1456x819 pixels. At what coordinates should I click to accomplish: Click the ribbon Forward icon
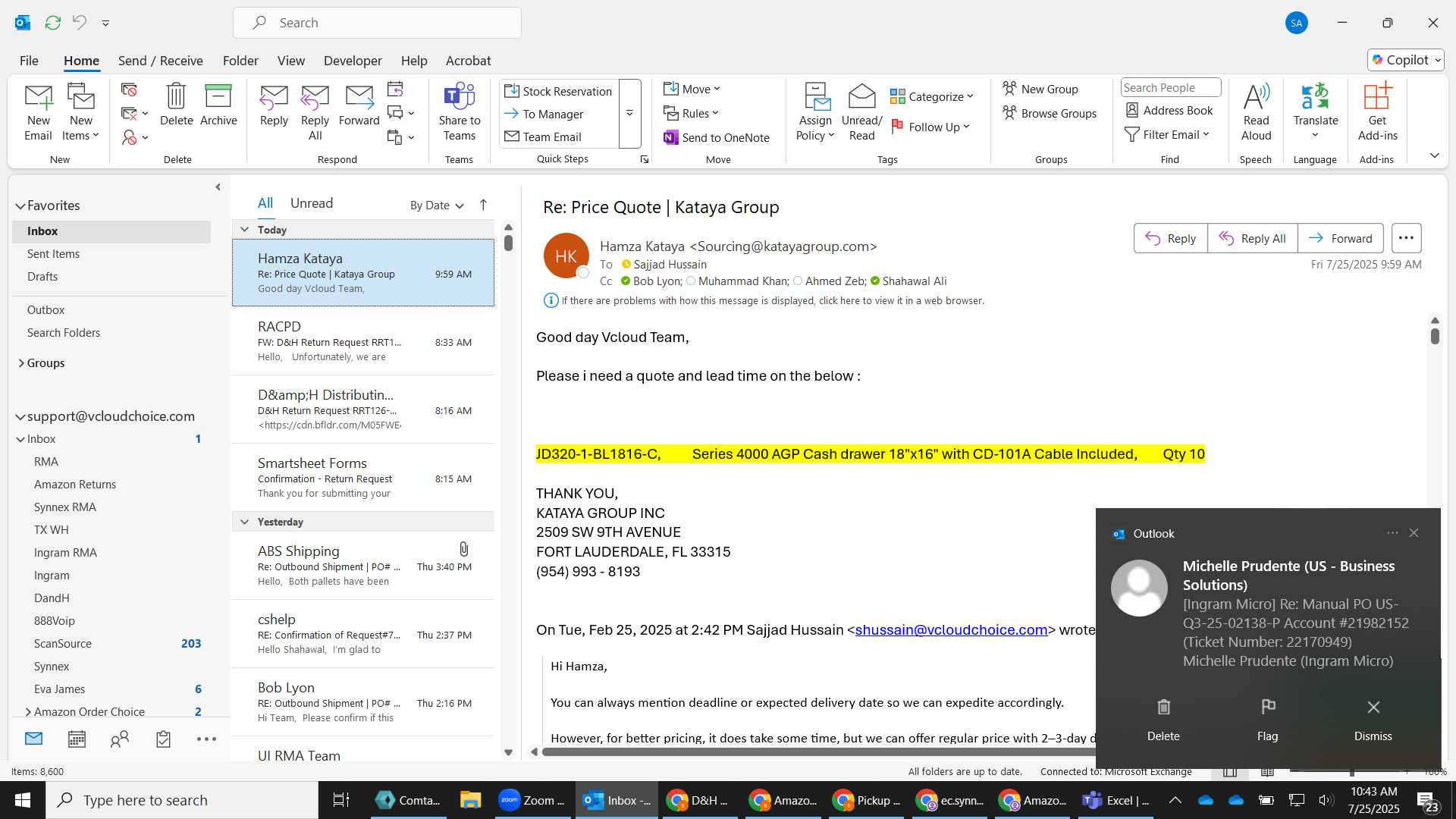(359, 105)
